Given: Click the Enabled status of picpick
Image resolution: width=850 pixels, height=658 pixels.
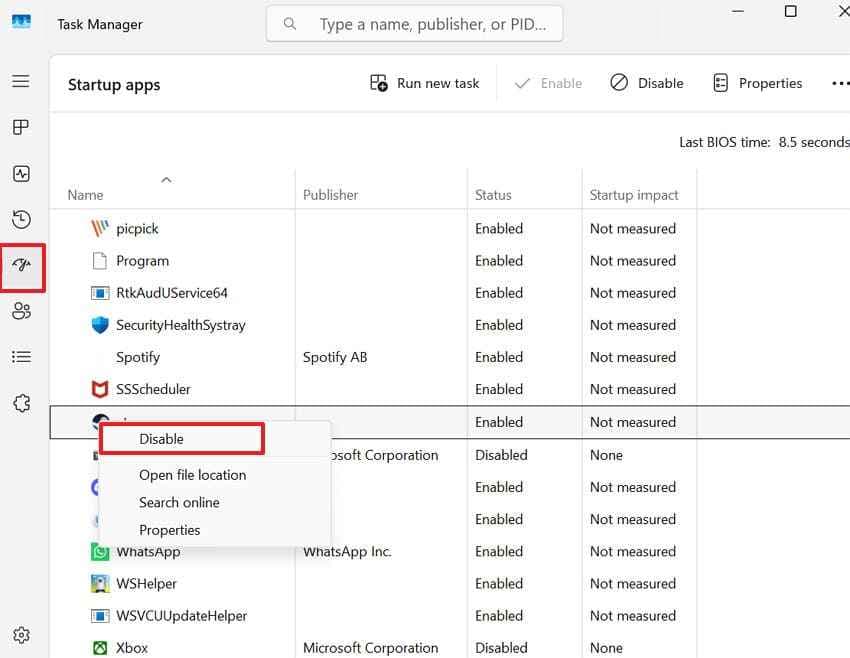Looking at the screenshot, I should [x=499, y=229].
